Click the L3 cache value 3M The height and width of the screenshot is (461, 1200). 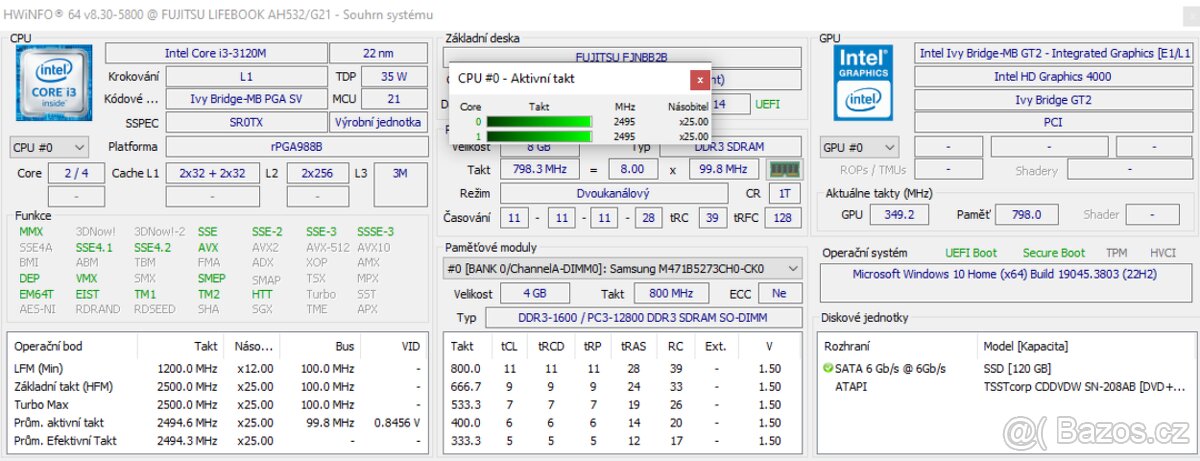point(400,173)
